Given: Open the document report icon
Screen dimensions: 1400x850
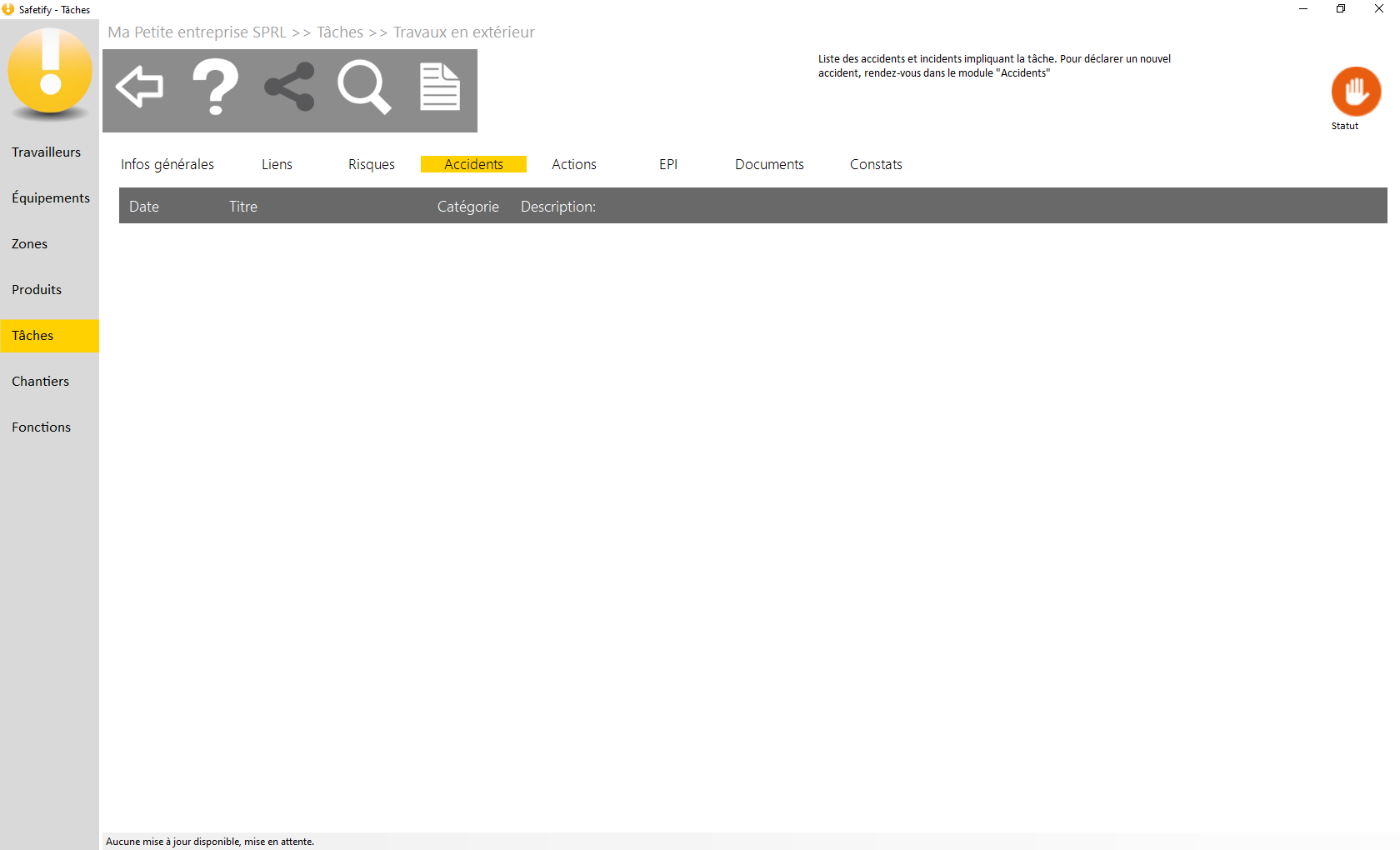Looking at the screenshot, I should (439, 87).
